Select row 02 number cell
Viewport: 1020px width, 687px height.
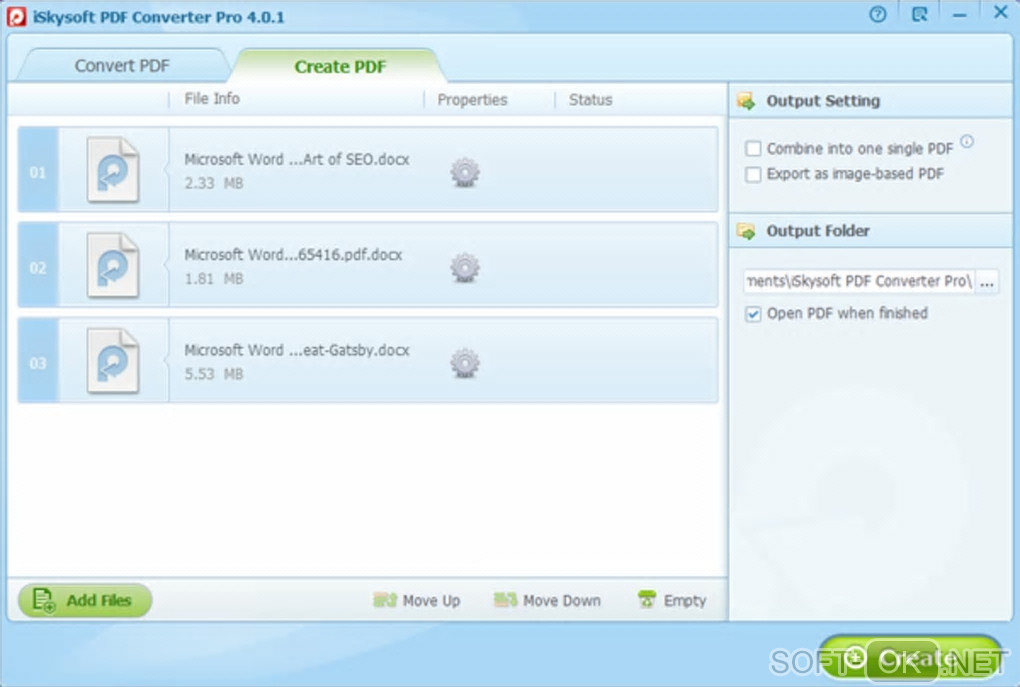pos(38,265)
